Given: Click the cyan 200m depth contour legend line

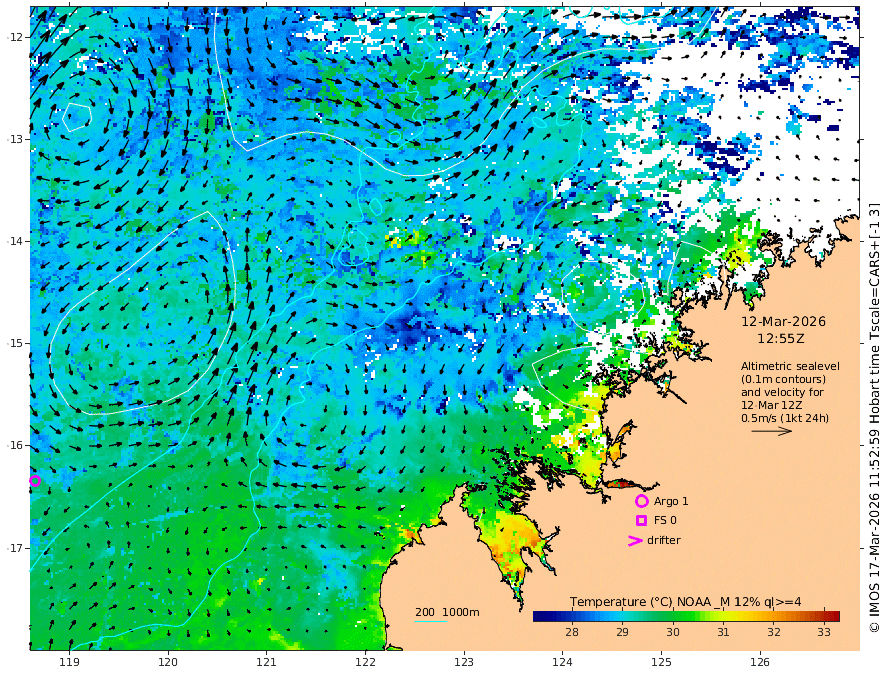Looking at the screenshot, I should coord(431,621).
